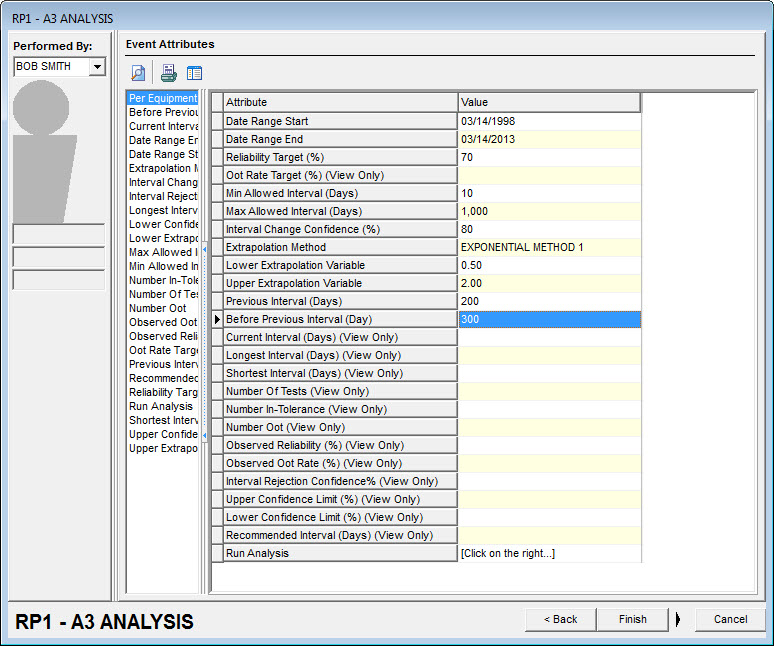
Task: Click the upper splitter collapse arrow
Action: [x=204, y=249]
